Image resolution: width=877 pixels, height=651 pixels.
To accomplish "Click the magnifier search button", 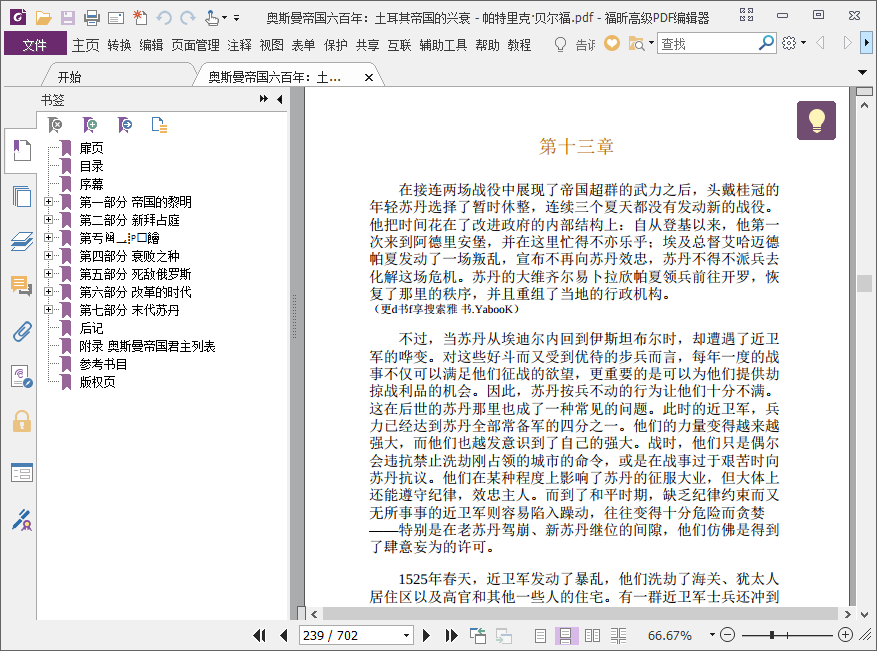I will [x=766, y=43].
